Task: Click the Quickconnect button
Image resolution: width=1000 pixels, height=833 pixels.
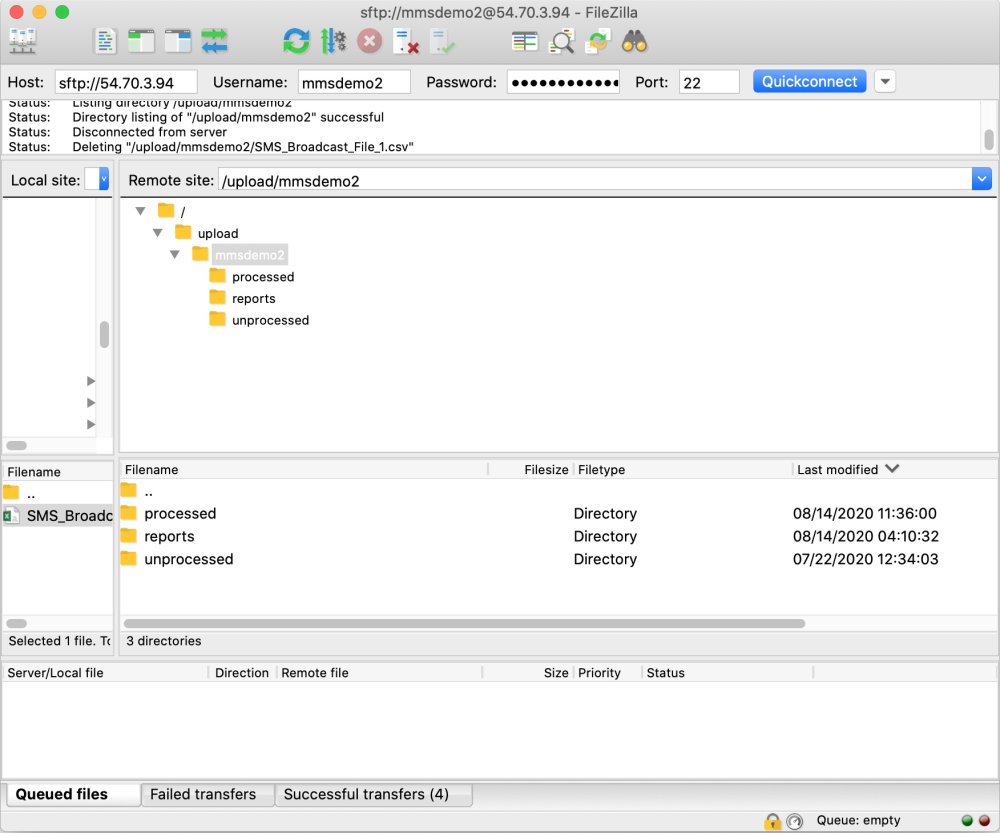Action: click(x=809, y=82)
